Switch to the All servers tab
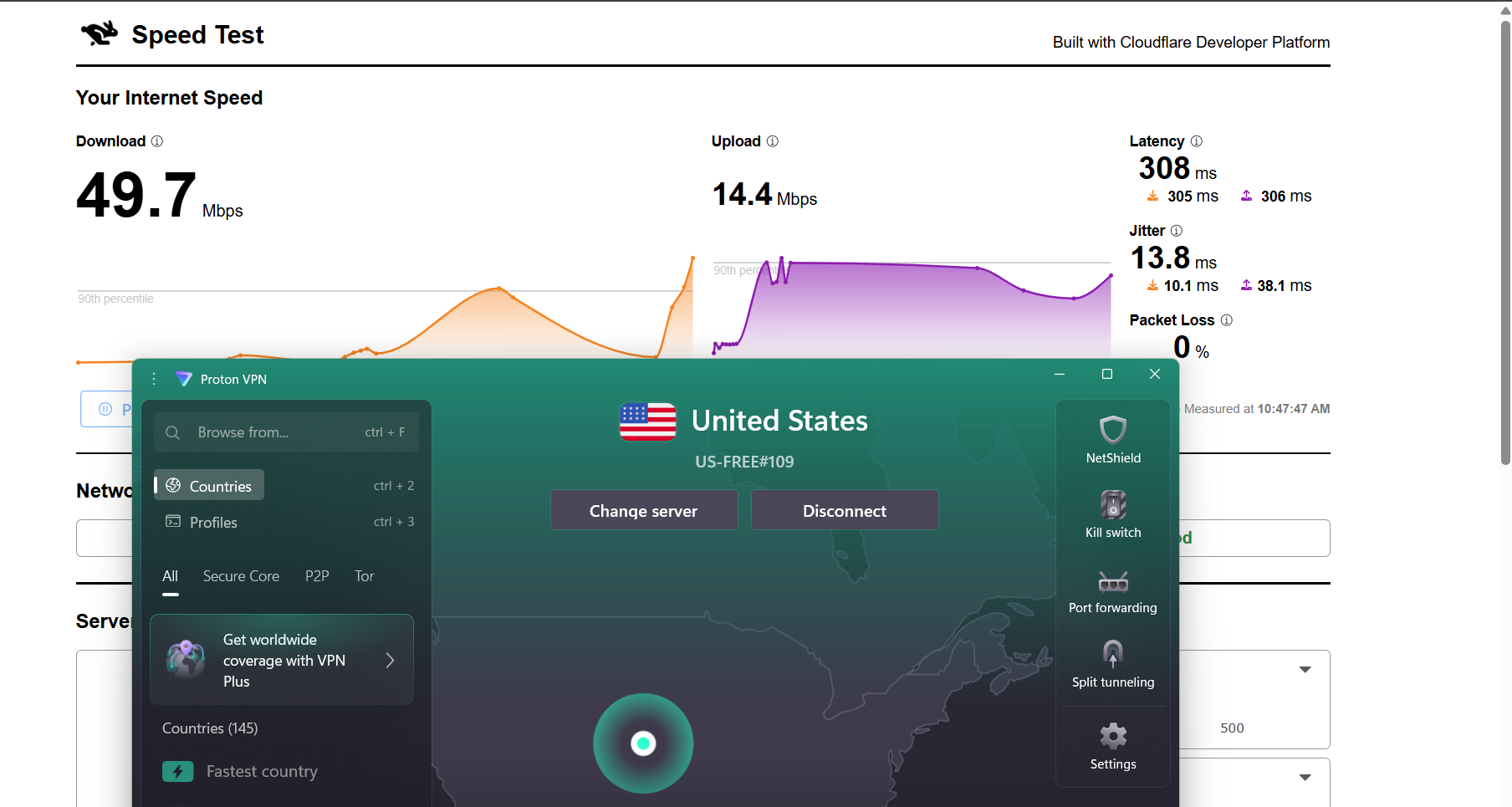 170,576
